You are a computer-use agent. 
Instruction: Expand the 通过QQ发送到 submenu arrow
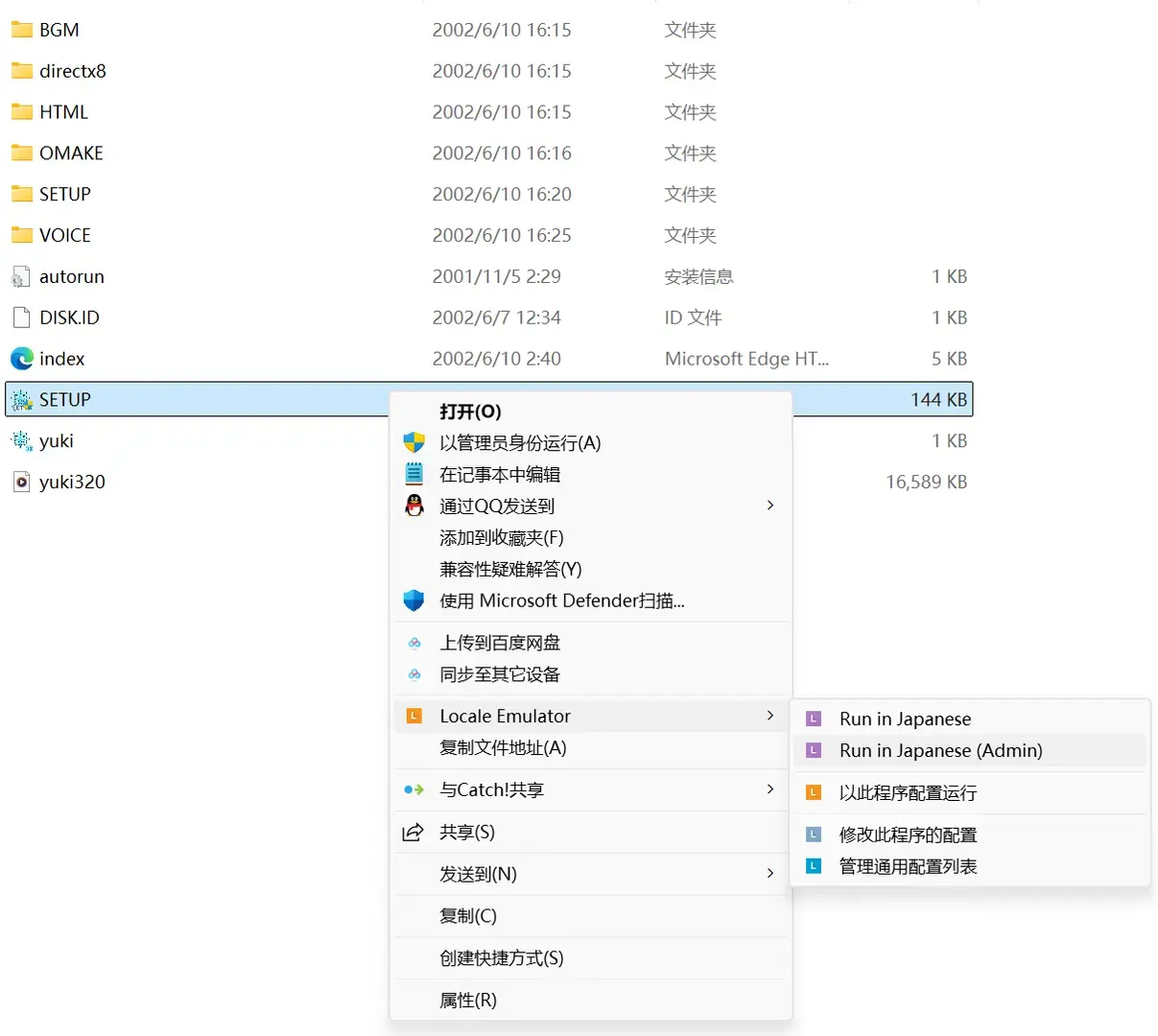pyautogui.click(x=769, y=506)
